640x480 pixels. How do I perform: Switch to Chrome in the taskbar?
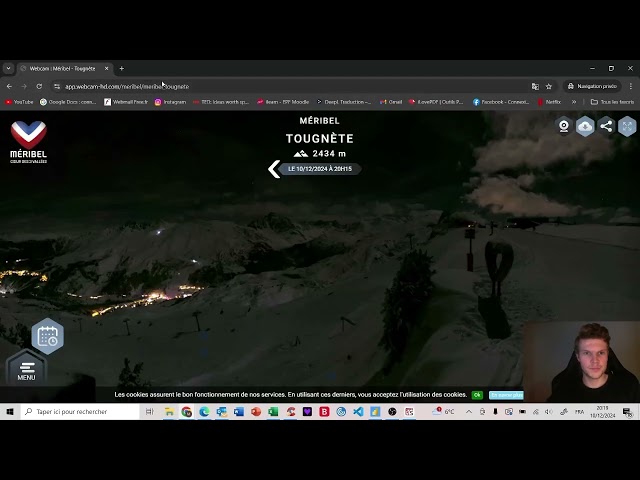click(x=187, y=411)
